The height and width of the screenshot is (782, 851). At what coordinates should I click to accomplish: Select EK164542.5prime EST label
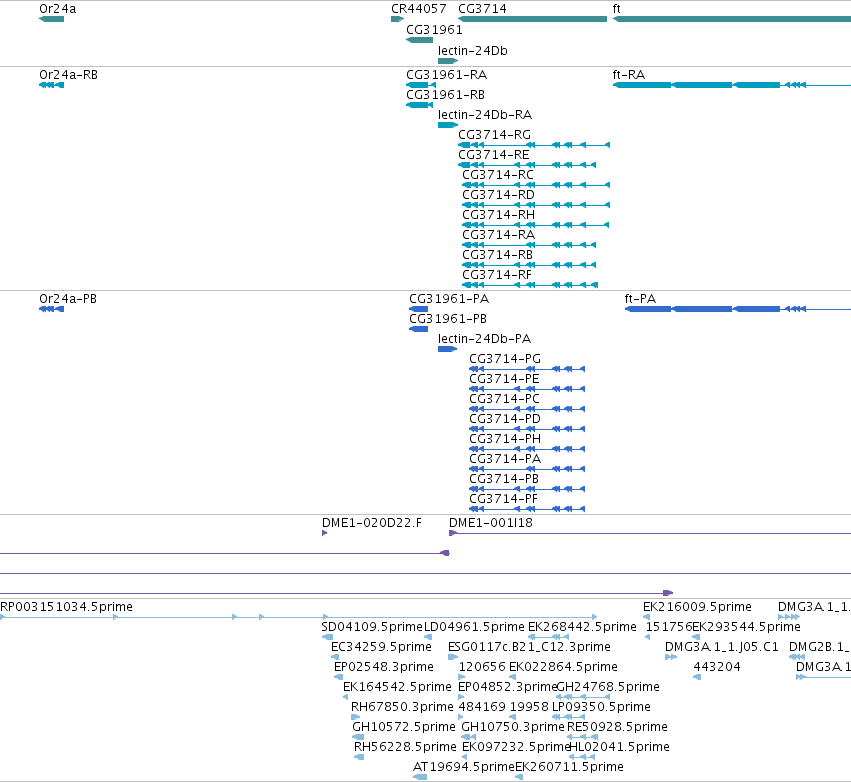(397, 688)
